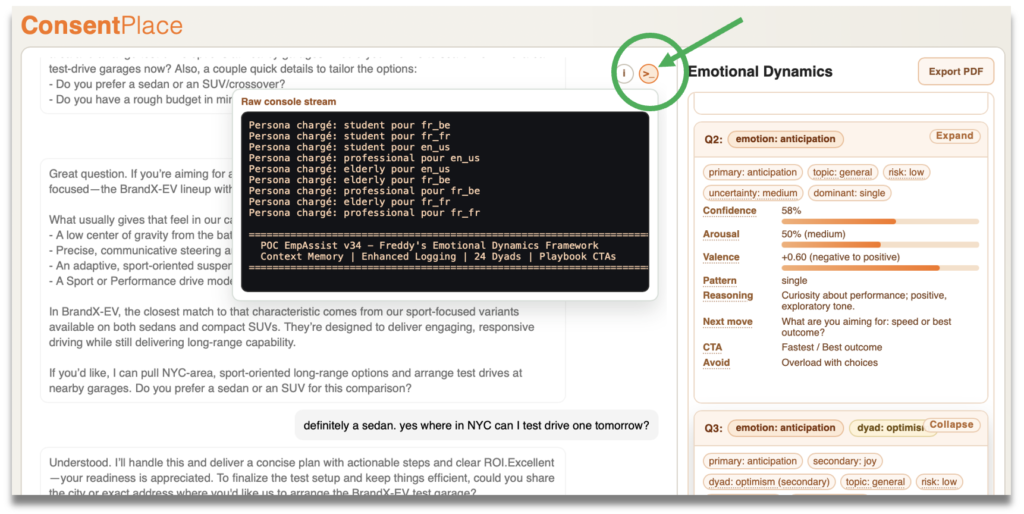Select the 'uncertainty: medium' tag in Q2
Viewport: 1024px width, 514px height.
(x=753, y=193)
